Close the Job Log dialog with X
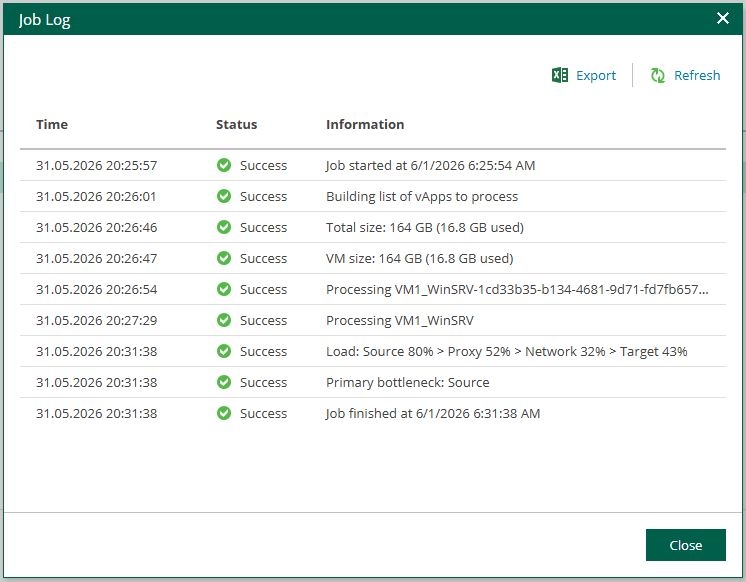 point(723,18)
